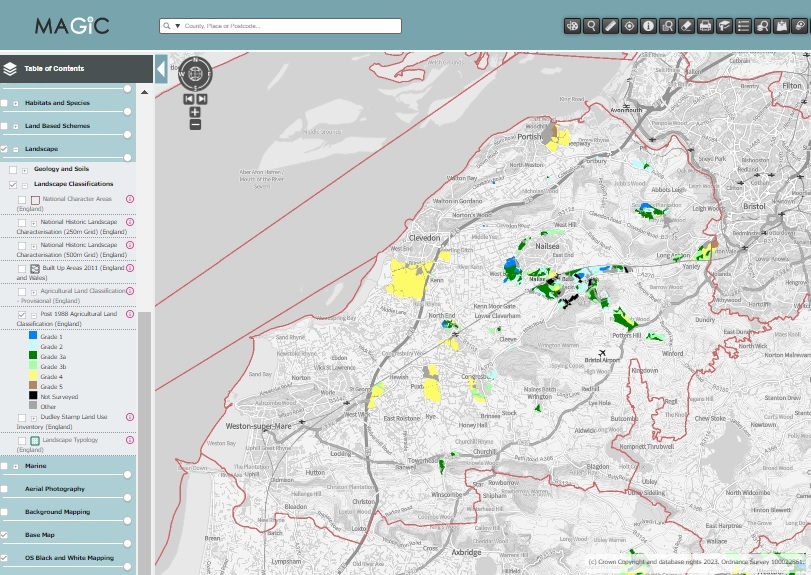The image size is (811, 575).
Task: Tick the Habitats and Species checkbox
Action: click(x=5, y=103)
